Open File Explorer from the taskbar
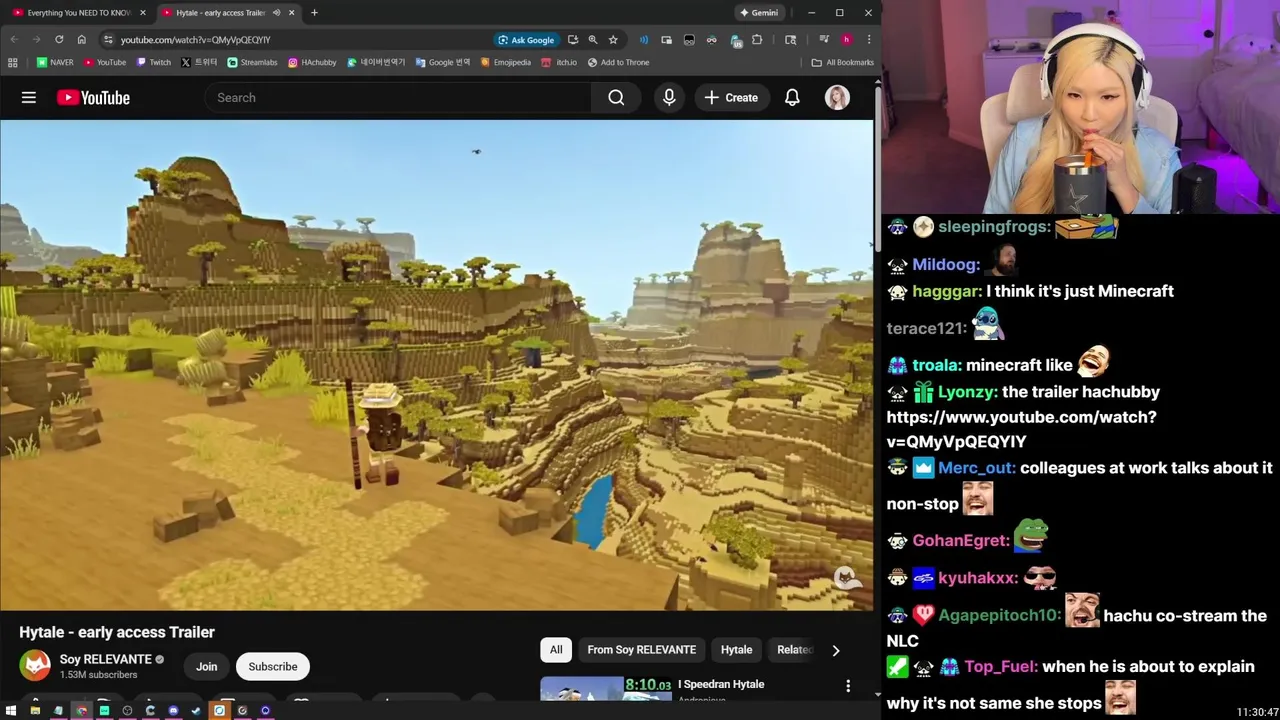 [x=35, y=711]
